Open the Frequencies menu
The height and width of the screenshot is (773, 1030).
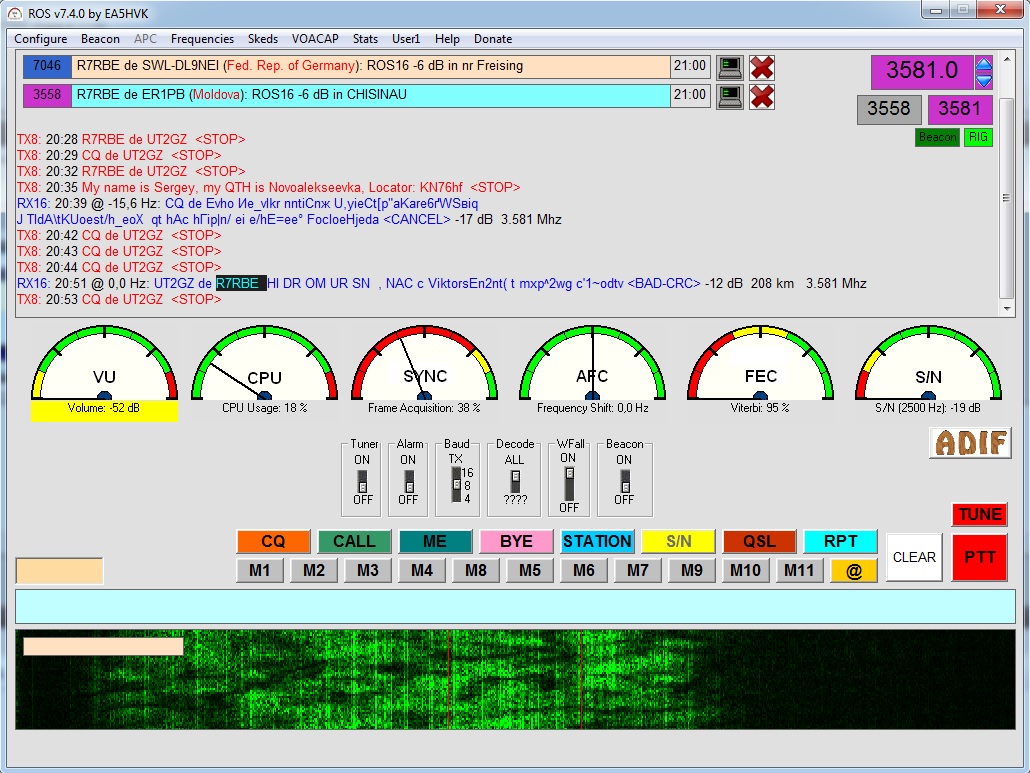[x=202, y=39]
